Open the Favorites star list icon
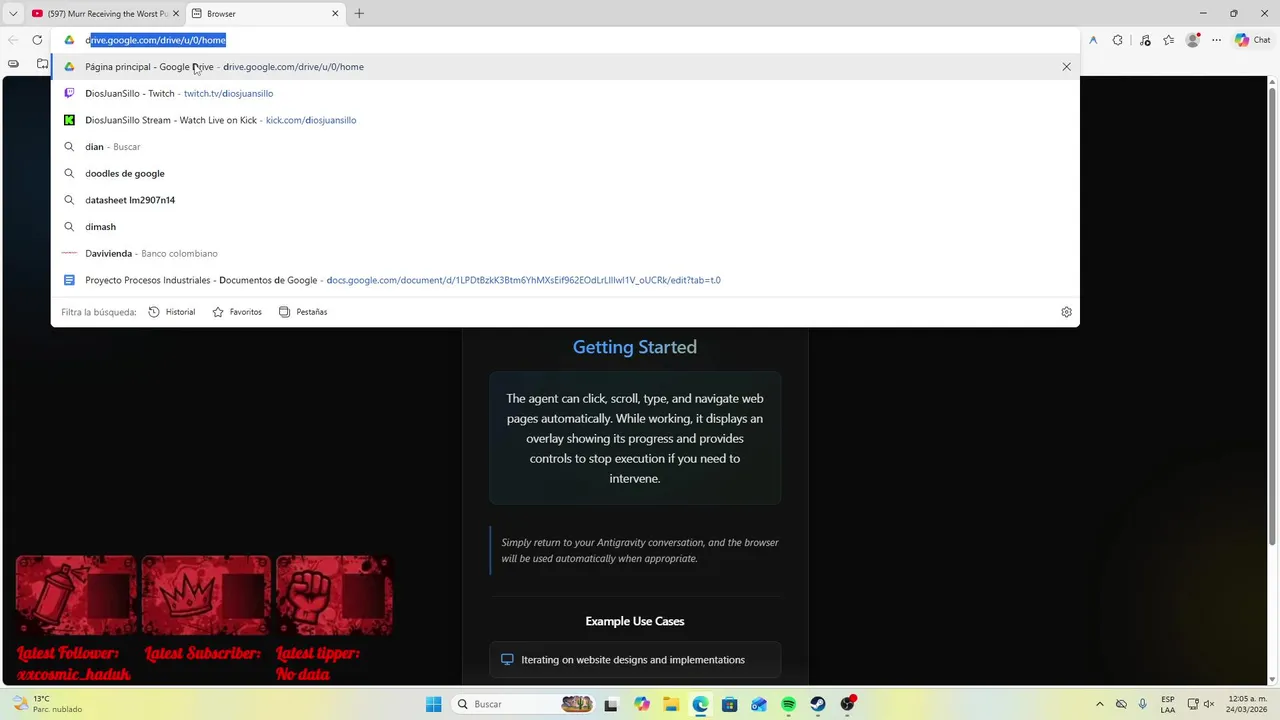1280x720 pixels. 1168,40
